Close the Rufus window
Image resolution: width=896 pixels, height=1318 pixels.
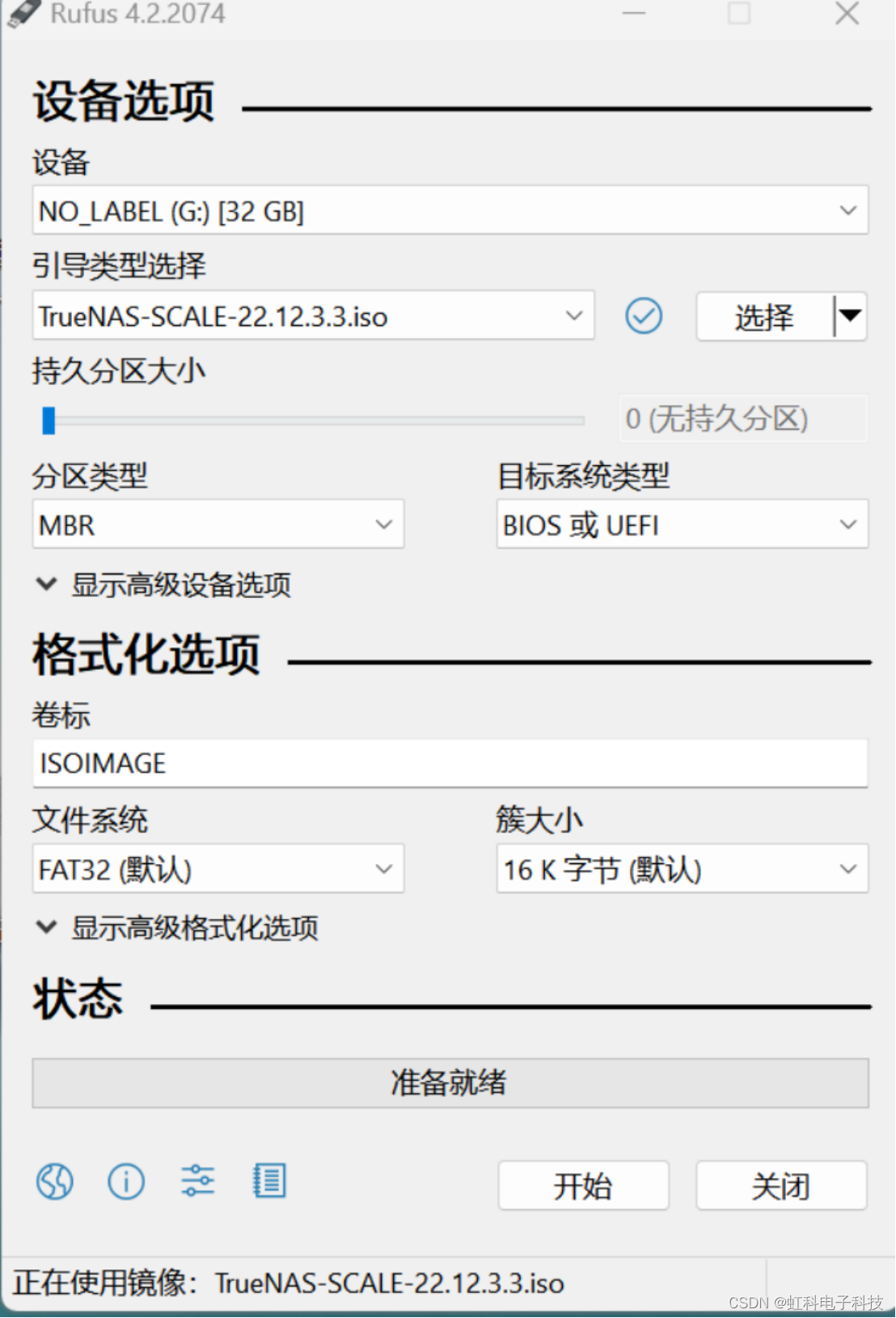(847, 14)
